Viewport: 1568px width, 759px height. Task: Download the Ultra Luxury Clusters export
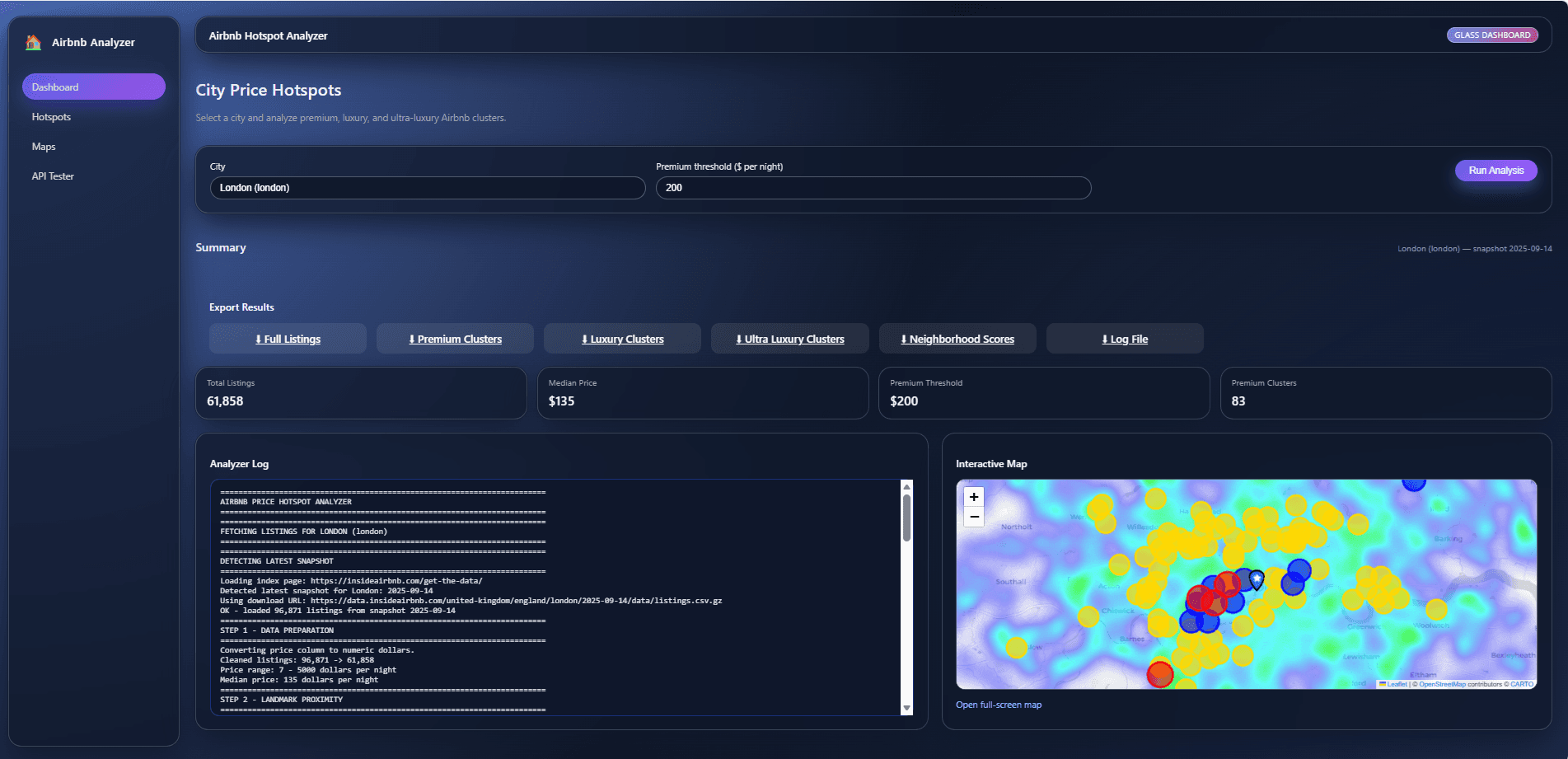[x=789, y=339]
